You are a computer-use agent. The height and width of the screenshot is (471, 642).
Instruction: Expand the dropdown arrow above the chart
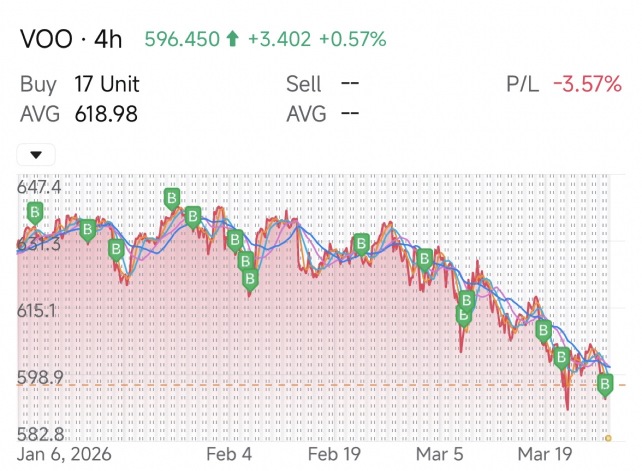(x=36, y=155)
